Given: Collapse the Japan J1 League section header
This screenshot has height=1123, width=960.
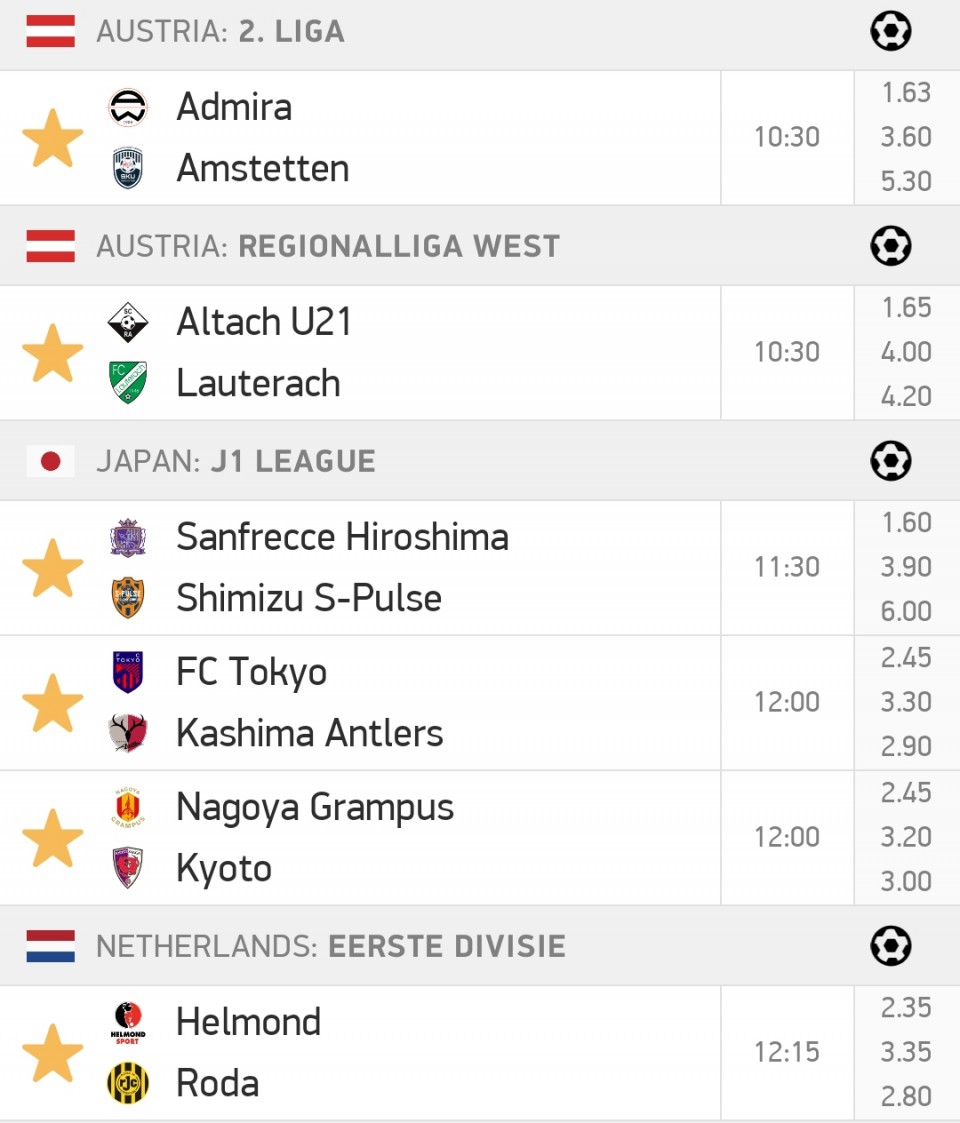Looking at the screenshot, I should (x=480, y=461).
